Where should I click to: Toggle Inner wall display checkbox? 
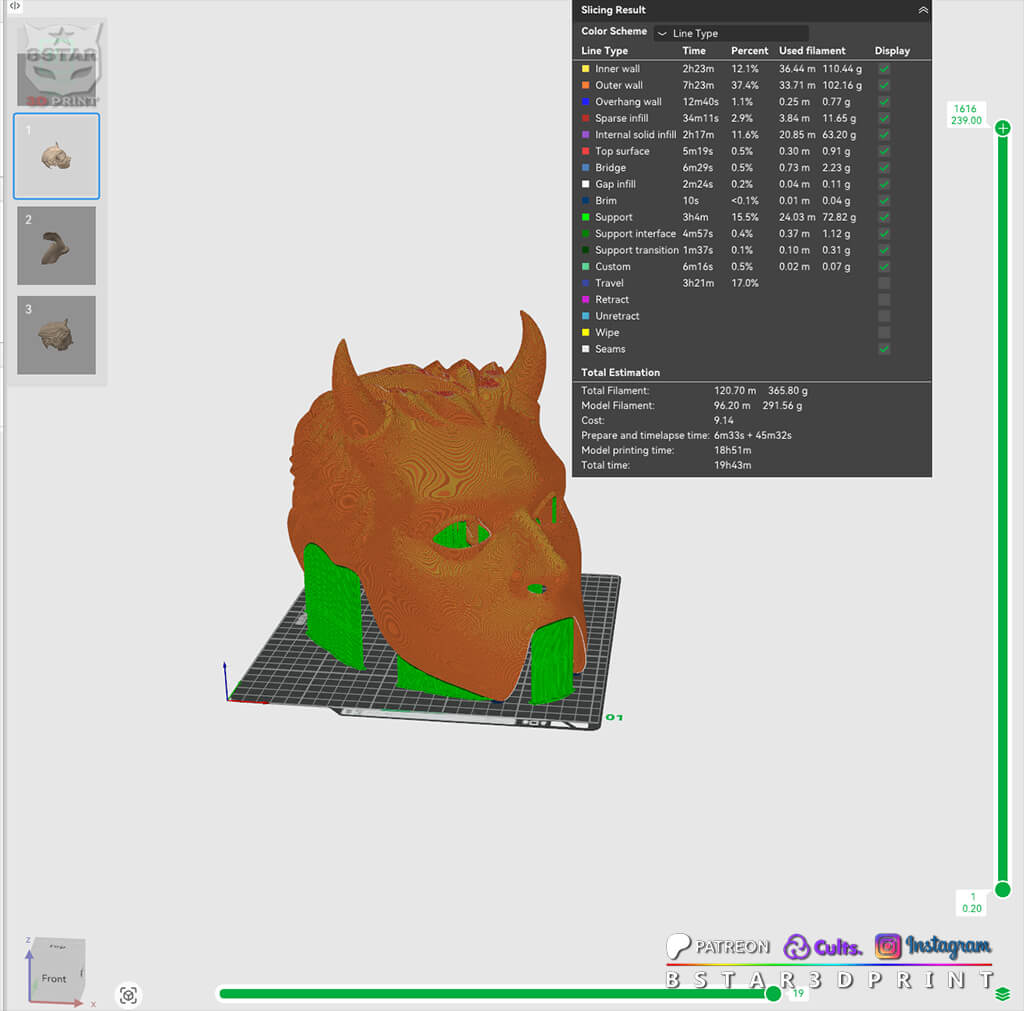tap(884, 69)
